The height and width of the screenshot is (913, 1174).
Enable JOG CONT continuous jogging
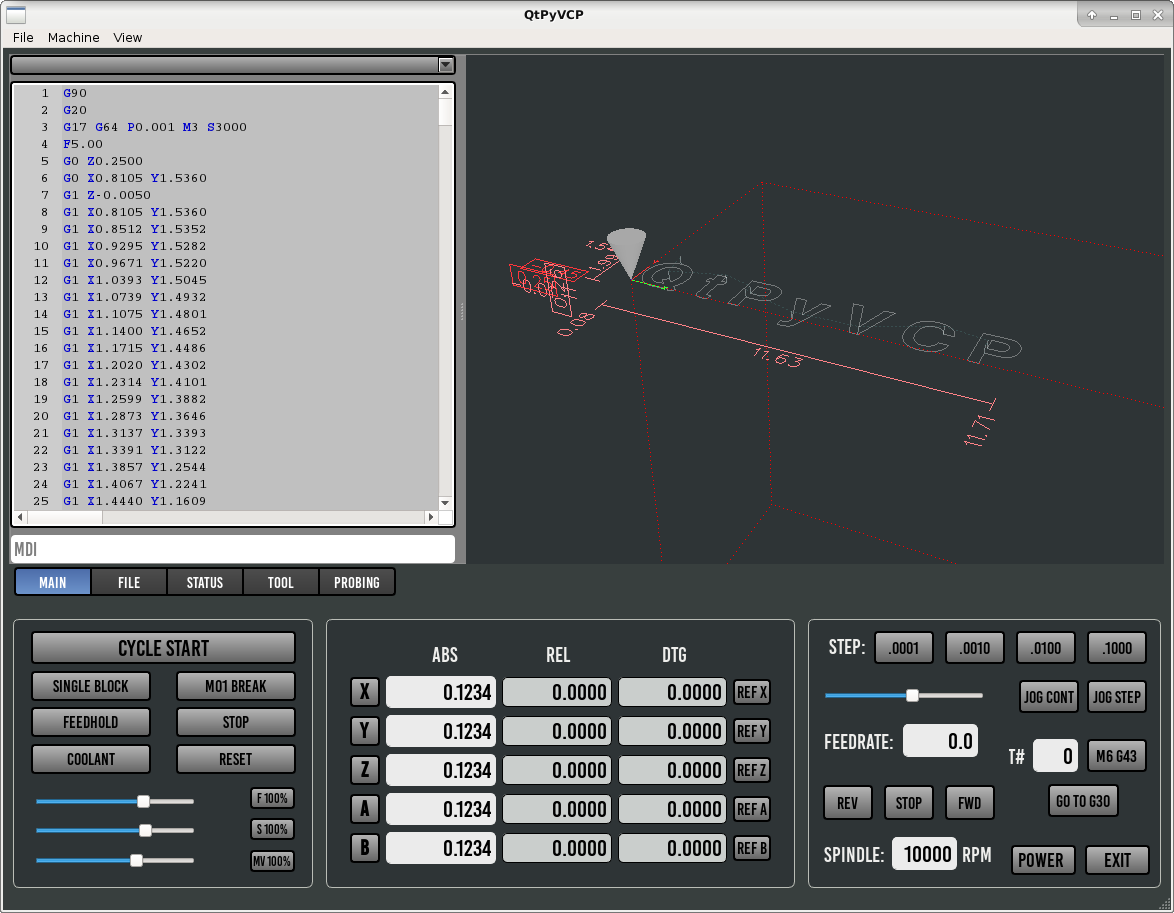(x=1049, y=697)
